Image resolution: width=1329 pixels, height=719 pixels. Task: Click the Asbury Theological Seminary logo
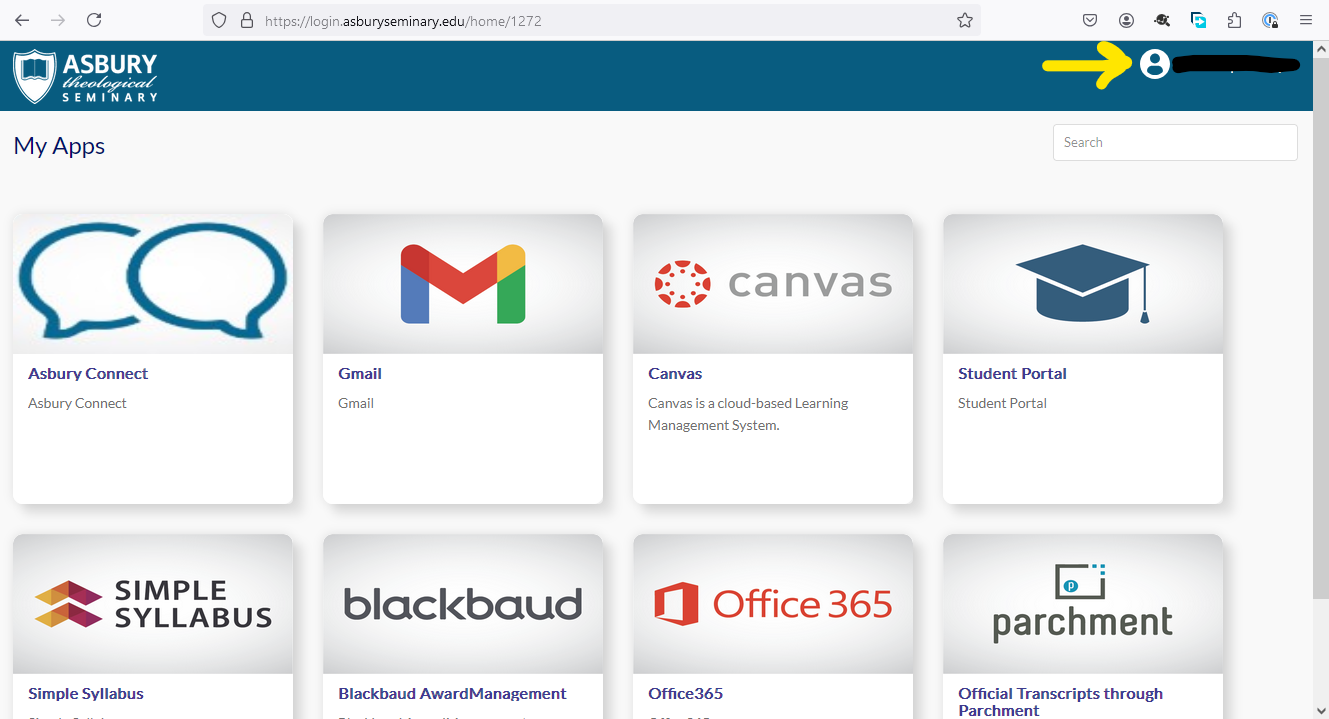(86, 76)
